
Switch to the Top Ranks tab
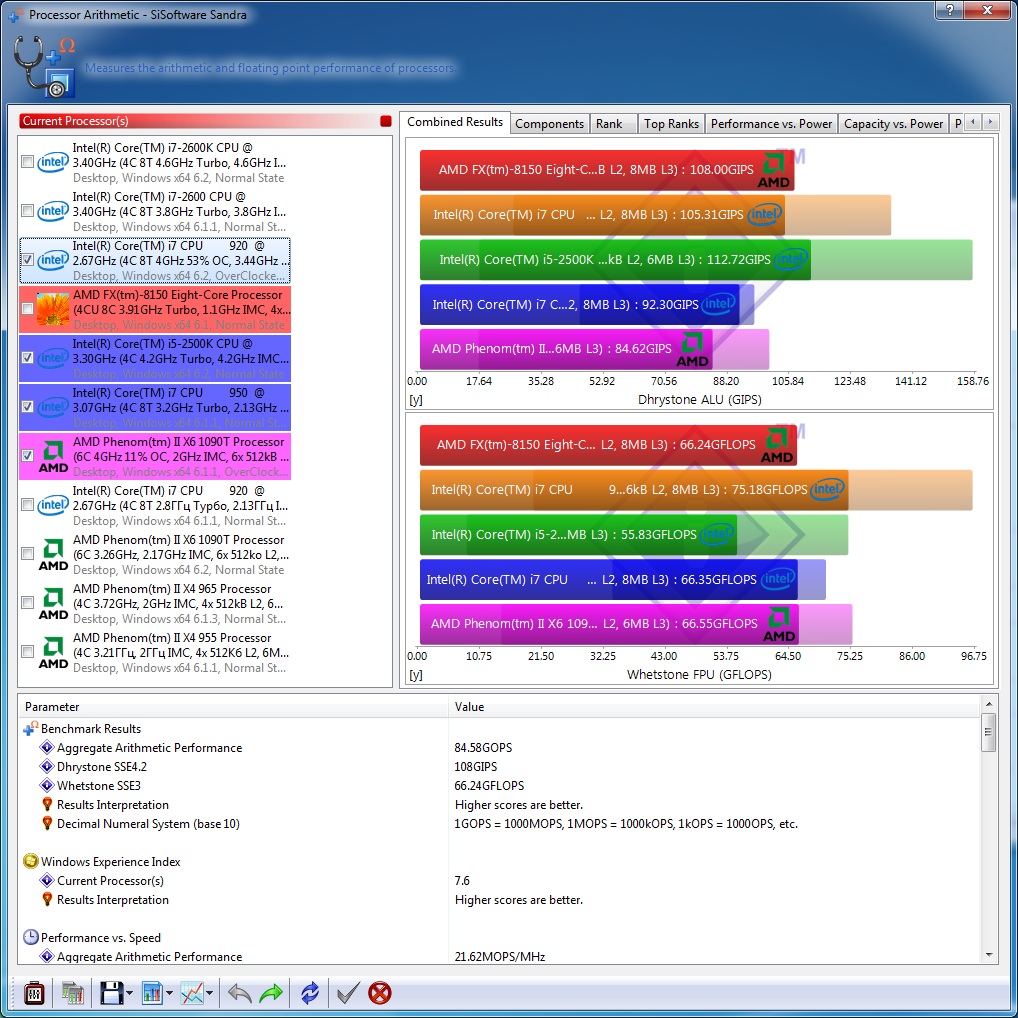[671, 123]
